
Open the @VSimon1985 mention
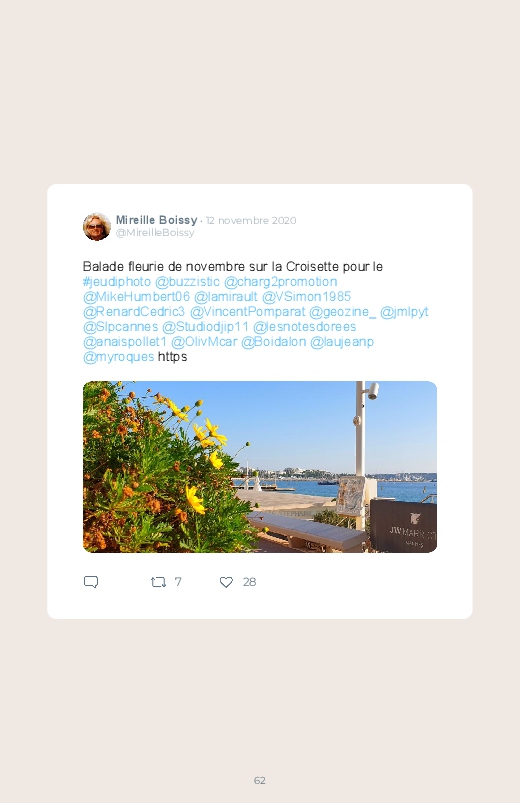[306, 297]
